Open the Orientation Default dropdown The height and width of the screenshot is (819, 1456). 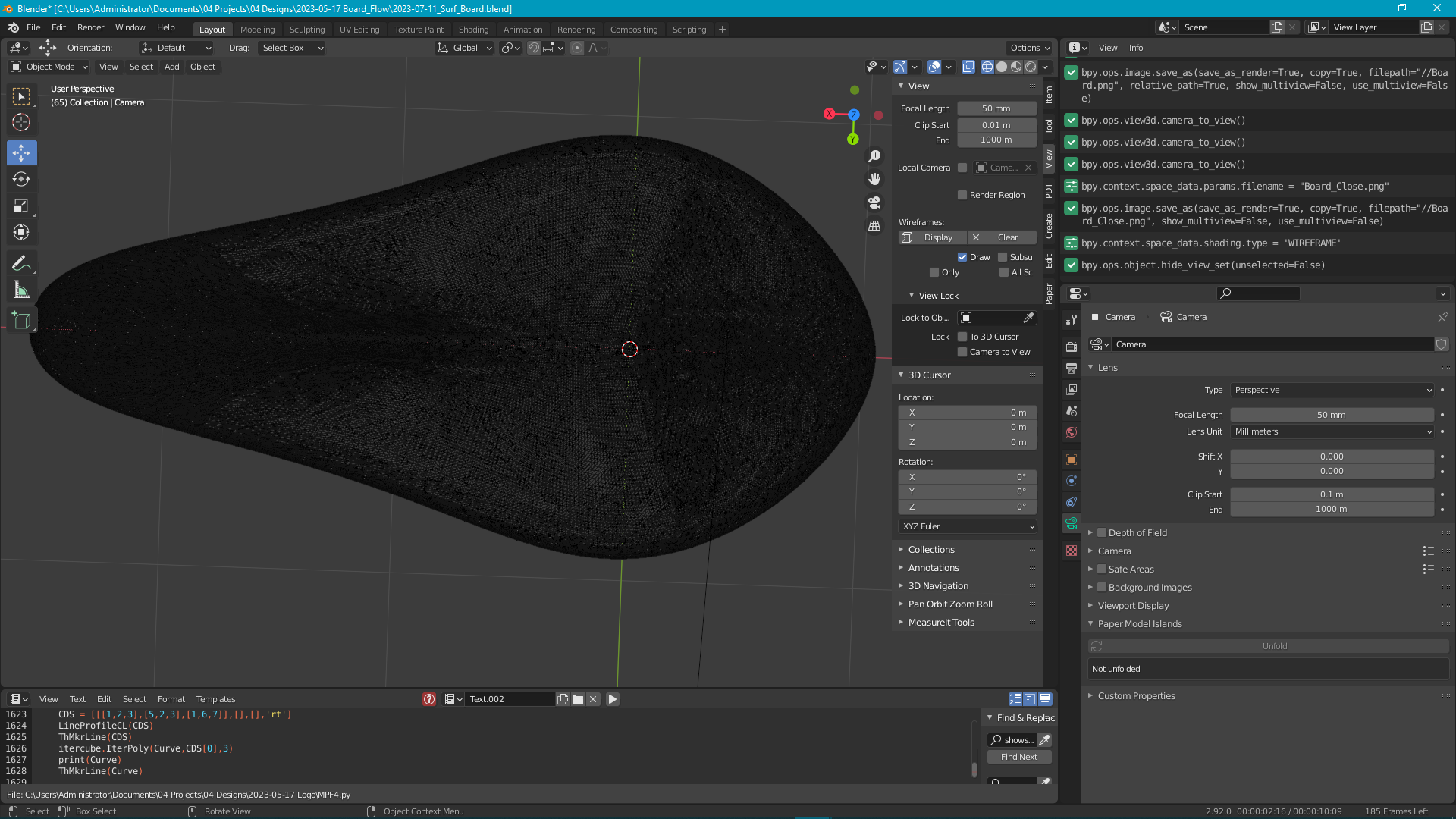point(177,48)
